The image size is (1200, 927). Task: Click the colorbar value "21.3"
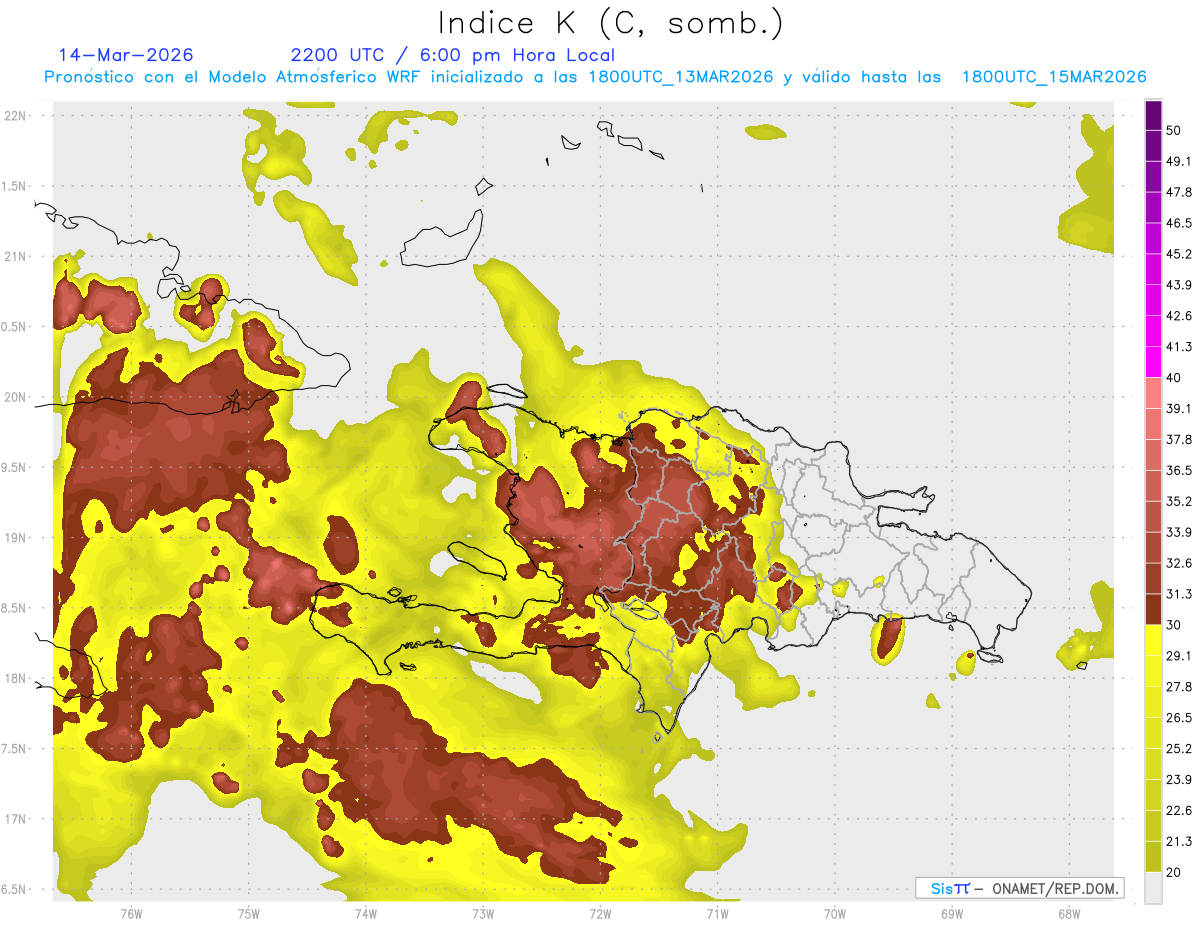point(1179,841)
